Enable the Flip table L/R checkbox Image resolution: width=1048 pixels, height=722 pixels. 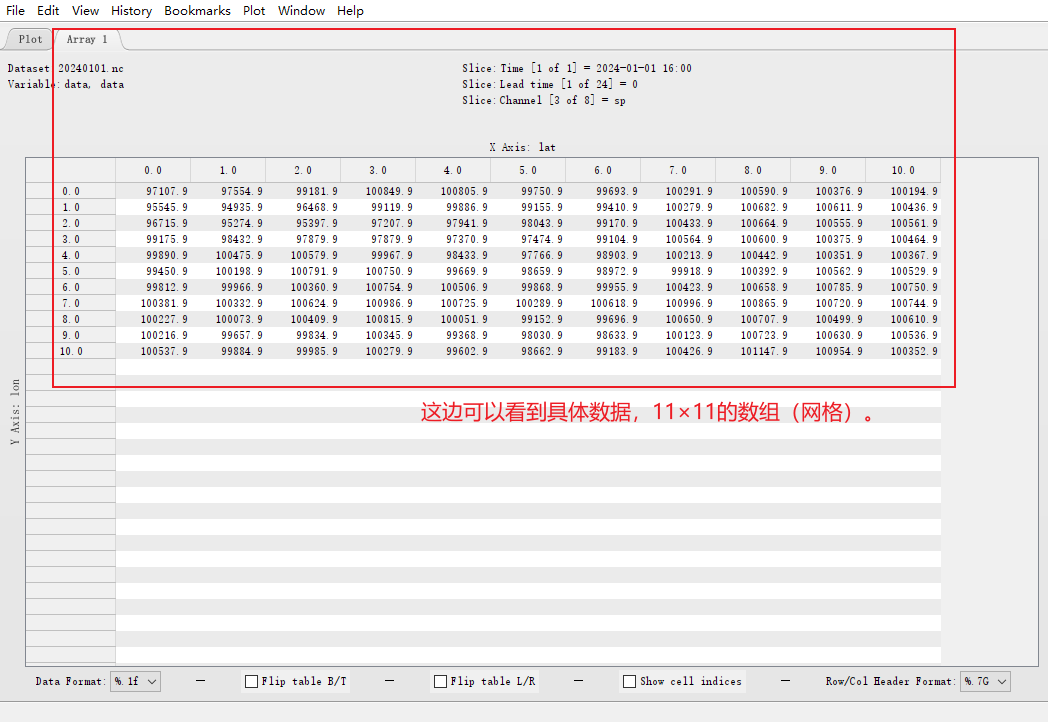(x=440, y=681)
